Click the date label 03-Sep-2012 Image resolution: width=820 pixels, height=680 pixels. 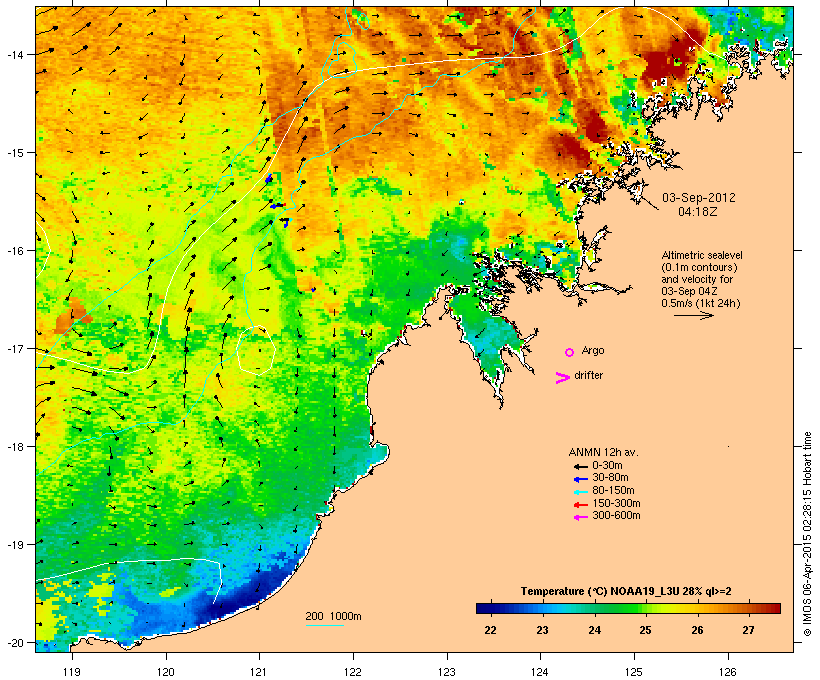[x=699, y=198]
